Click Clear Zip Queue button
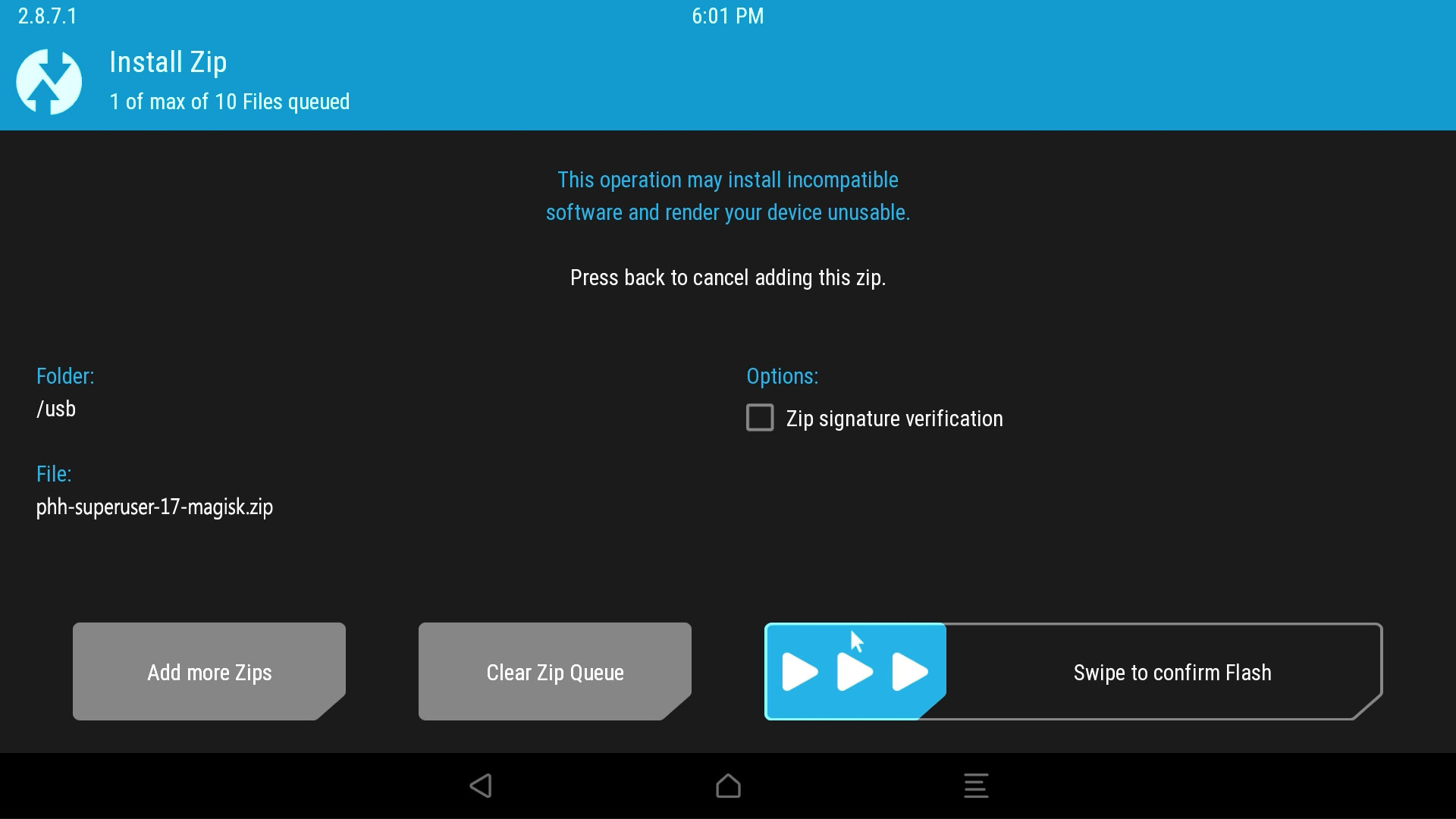This screenshot has height=819, width=1456. (x=554, y=672)
